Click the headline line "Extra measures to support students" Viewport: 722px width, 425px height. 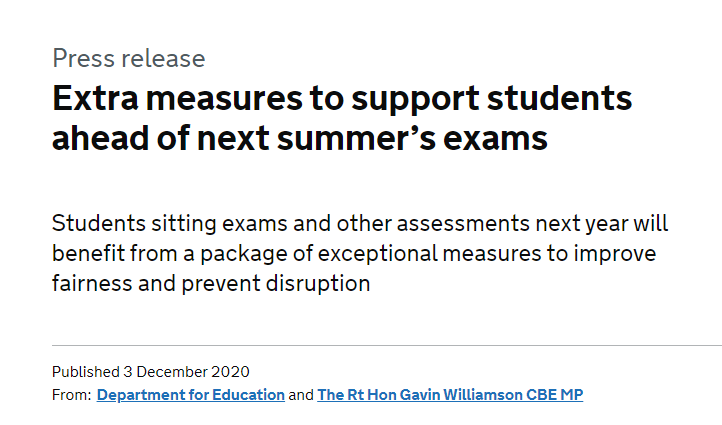[342, 98]
